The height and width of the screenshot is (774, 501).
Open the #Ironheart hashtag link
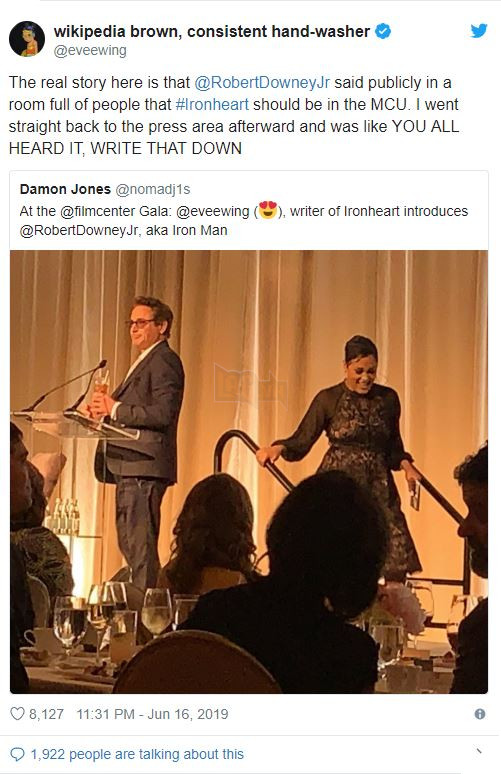point(212,105)
